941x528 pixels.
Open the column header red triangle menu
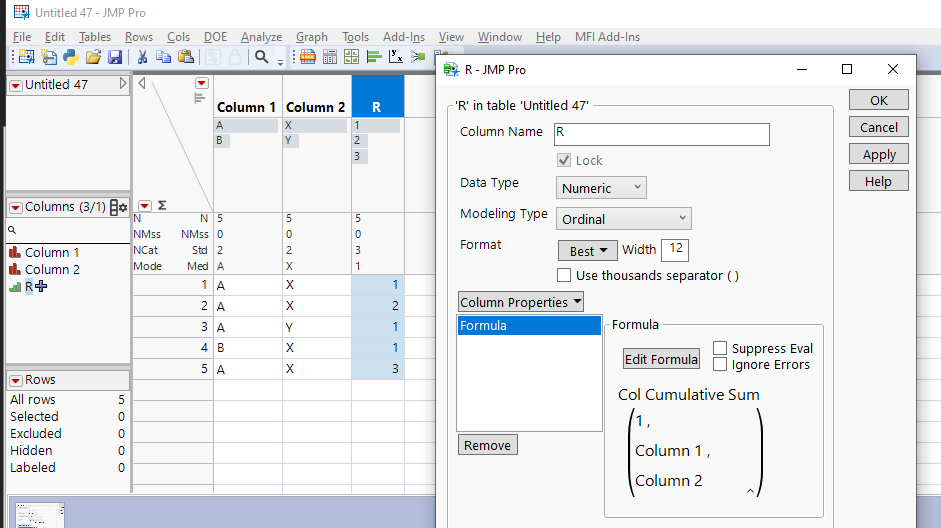tap(202, 83)
